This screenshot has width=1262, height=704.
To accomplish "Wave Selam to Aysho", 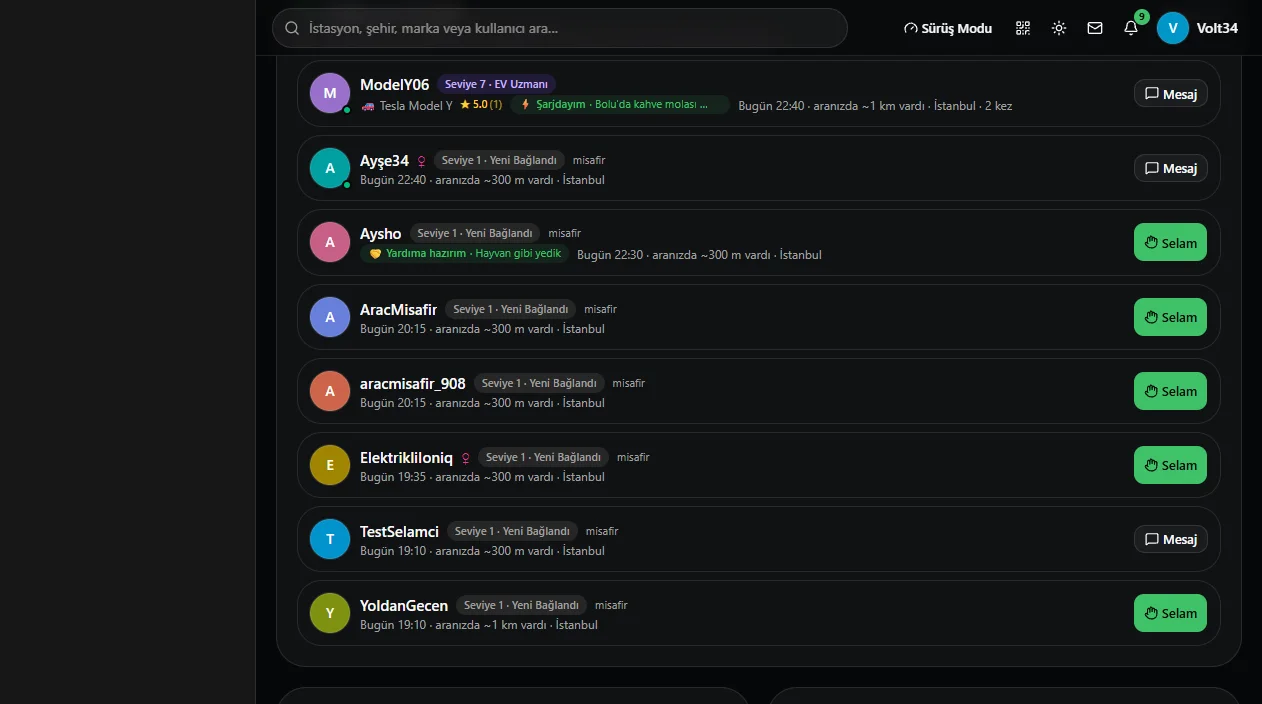I will [x=1170, y=242].
